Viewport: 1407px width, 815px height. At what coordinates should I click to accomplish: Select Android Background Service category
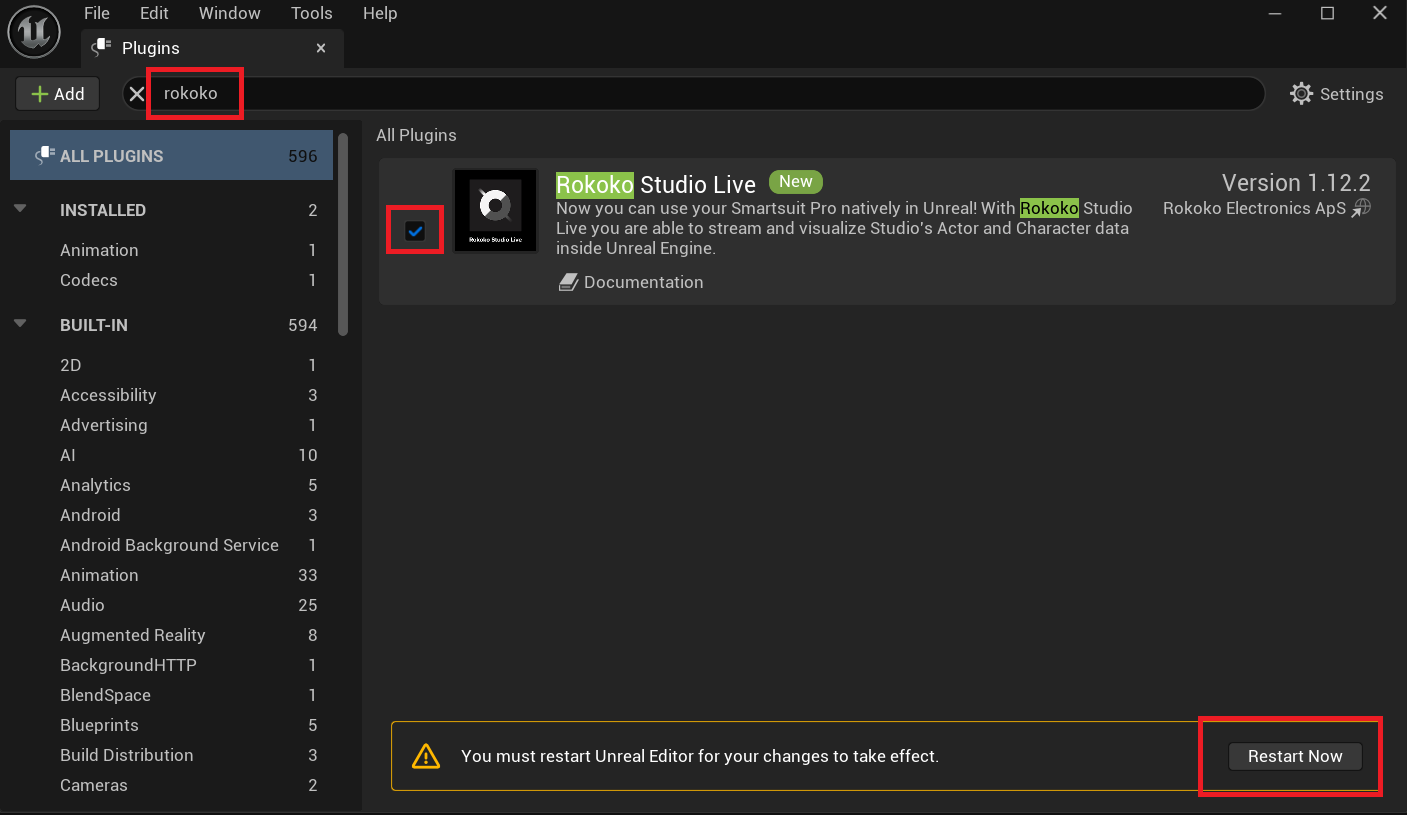pos(171,545)
